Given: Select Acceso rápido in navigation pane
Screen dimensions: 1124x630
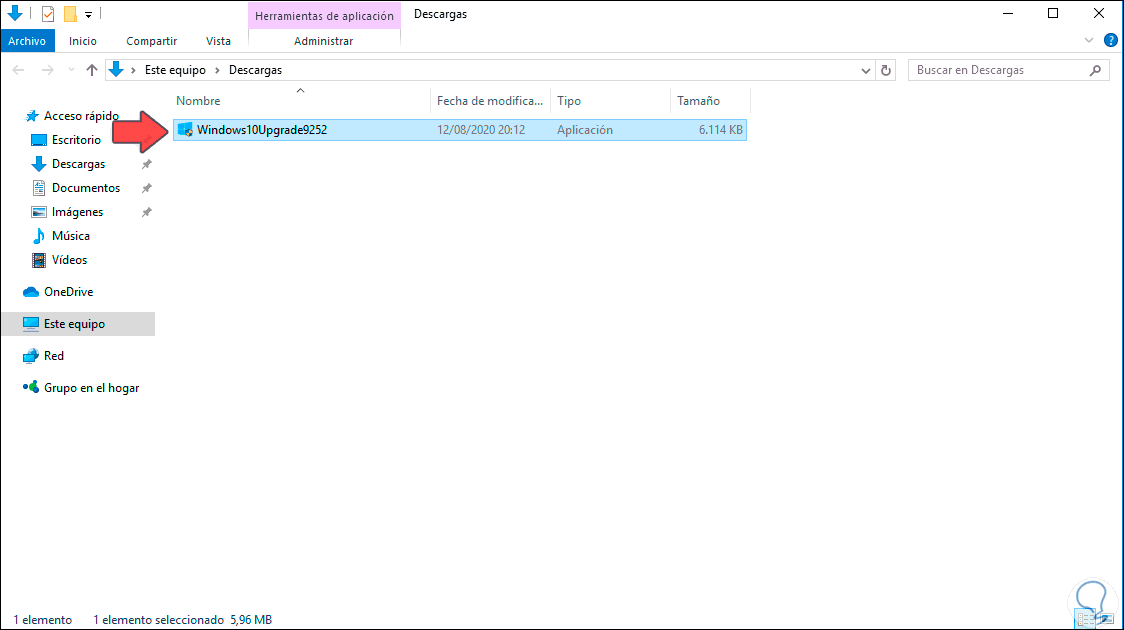Looking at the screenshot, I should tap(81, 116).
